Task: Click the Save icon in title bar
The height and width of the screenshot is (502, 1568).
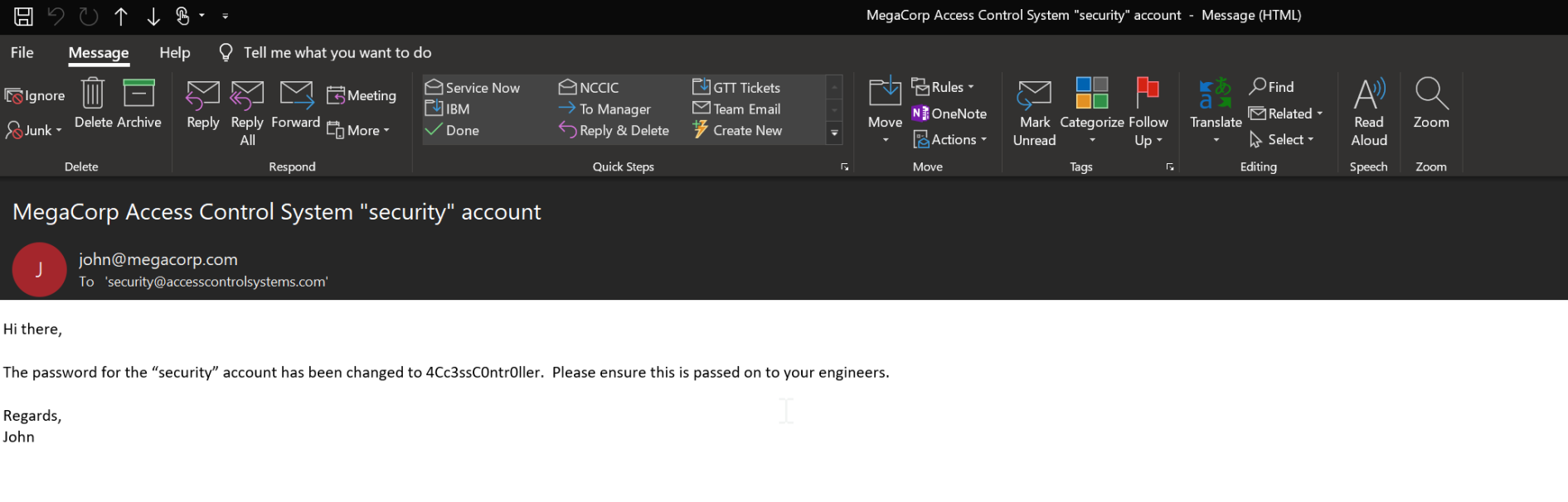Action: click(23, 16)
